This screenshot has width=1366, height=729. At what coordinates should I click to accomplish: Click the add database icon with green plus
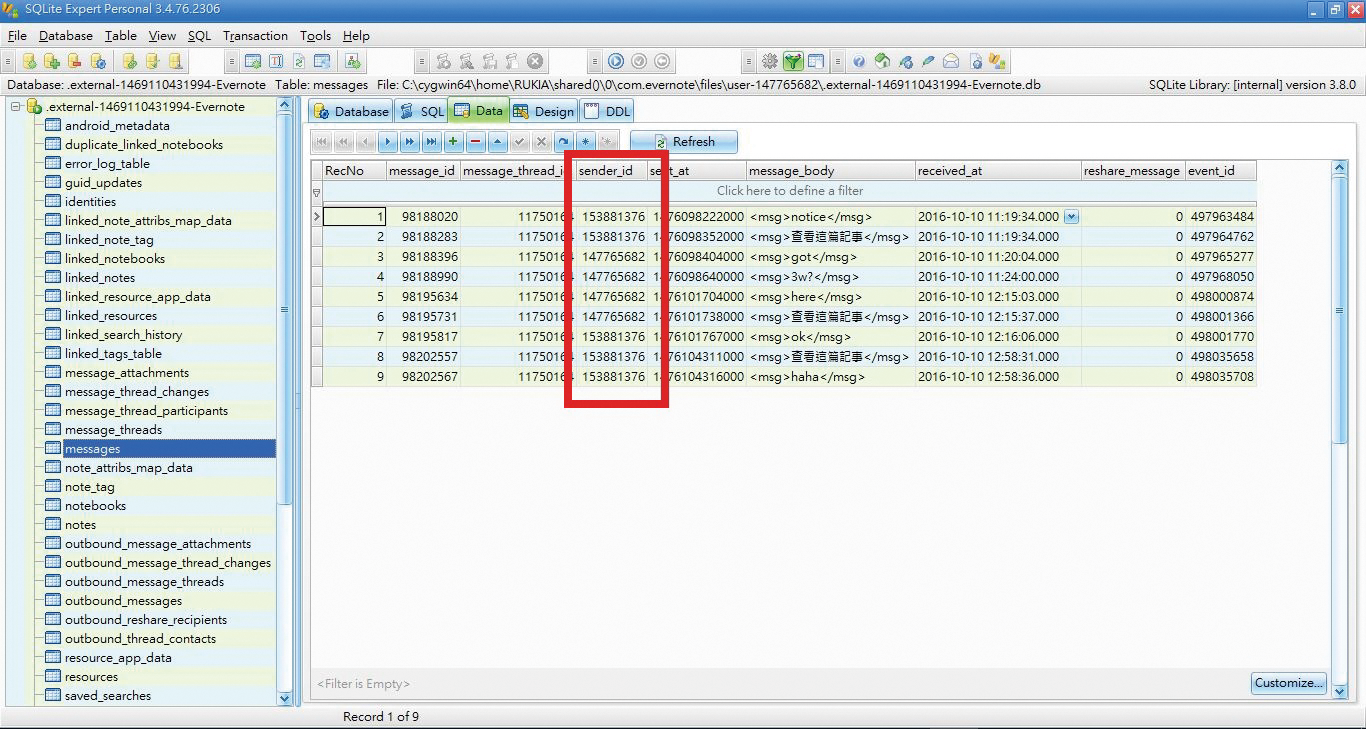point(52,61)
